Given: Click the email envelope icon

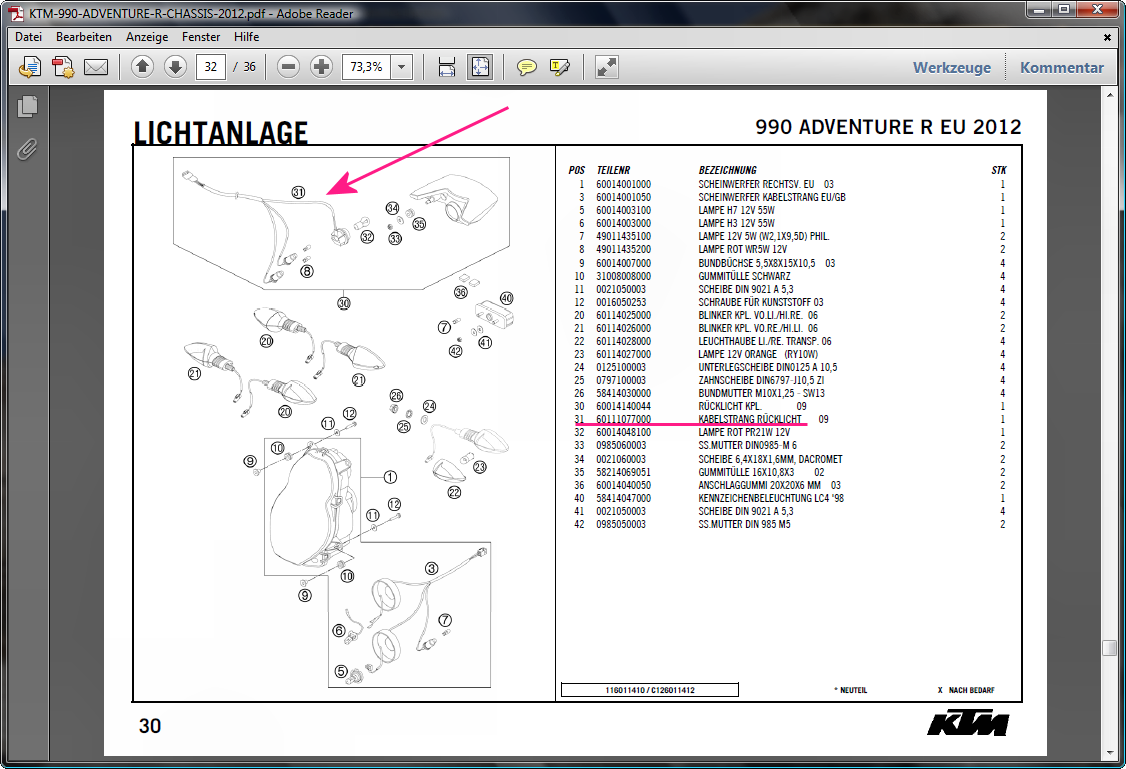Looking at the screenshot, I should tap(95, 67).
